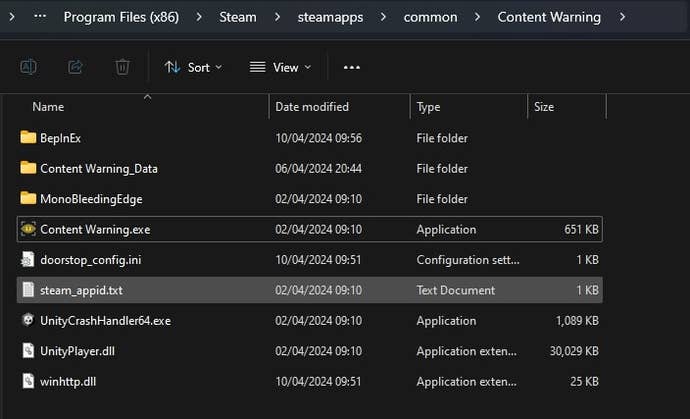Click the File folder type of MonoBleedingEdge
Viewport: 690px width, 419px height.
pos(442,199)
